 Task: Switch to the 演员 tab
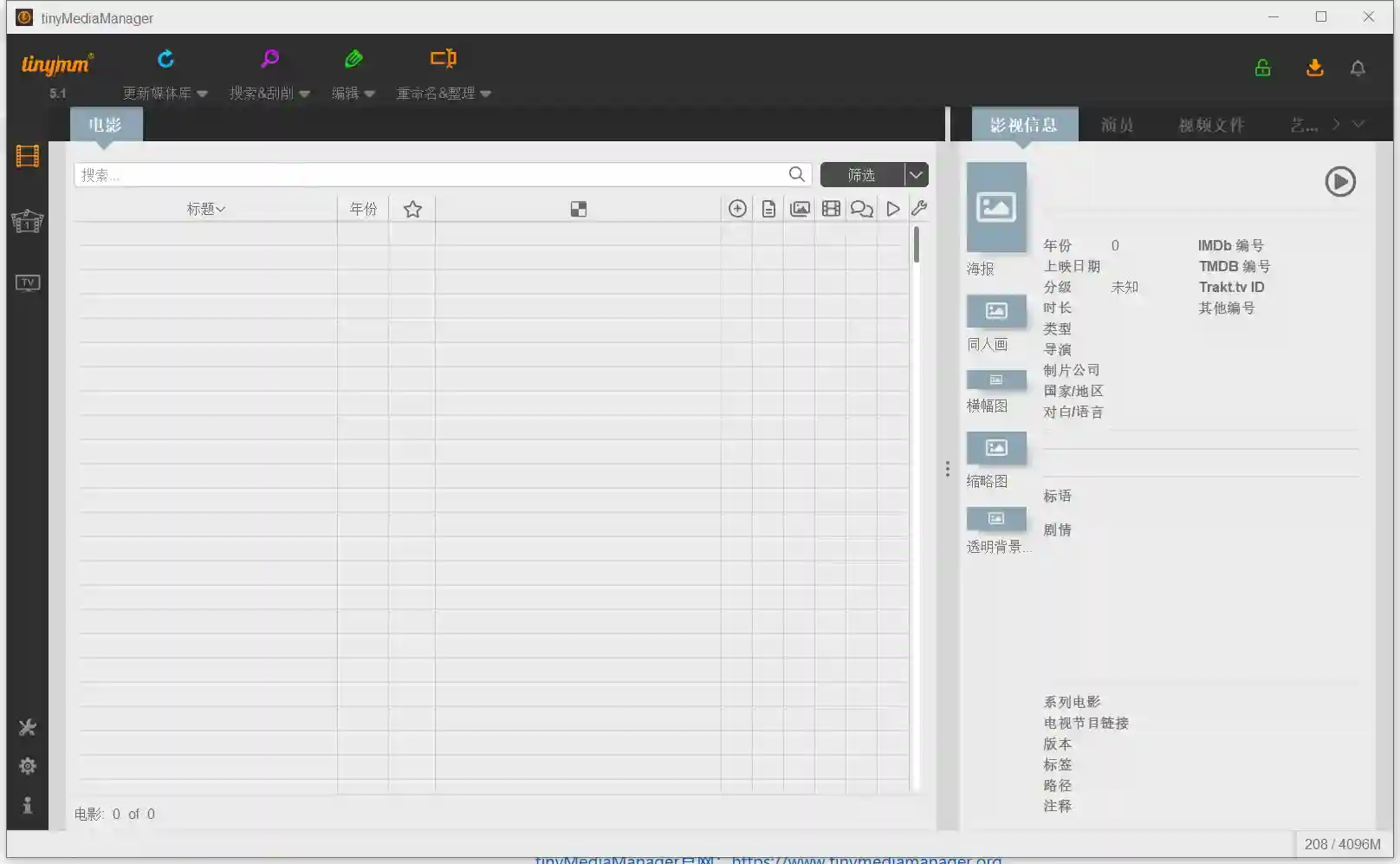point(1117,124)
